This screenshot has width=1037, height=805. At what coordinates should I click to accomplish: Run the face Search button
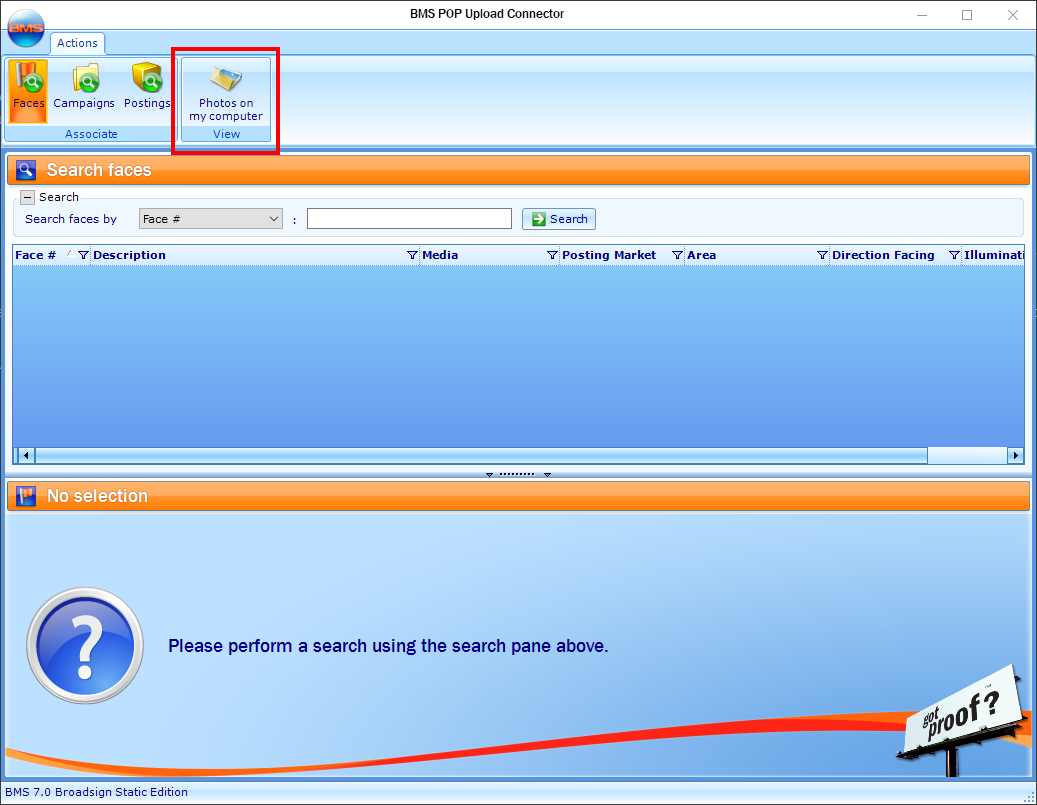(x=559, y=219)
